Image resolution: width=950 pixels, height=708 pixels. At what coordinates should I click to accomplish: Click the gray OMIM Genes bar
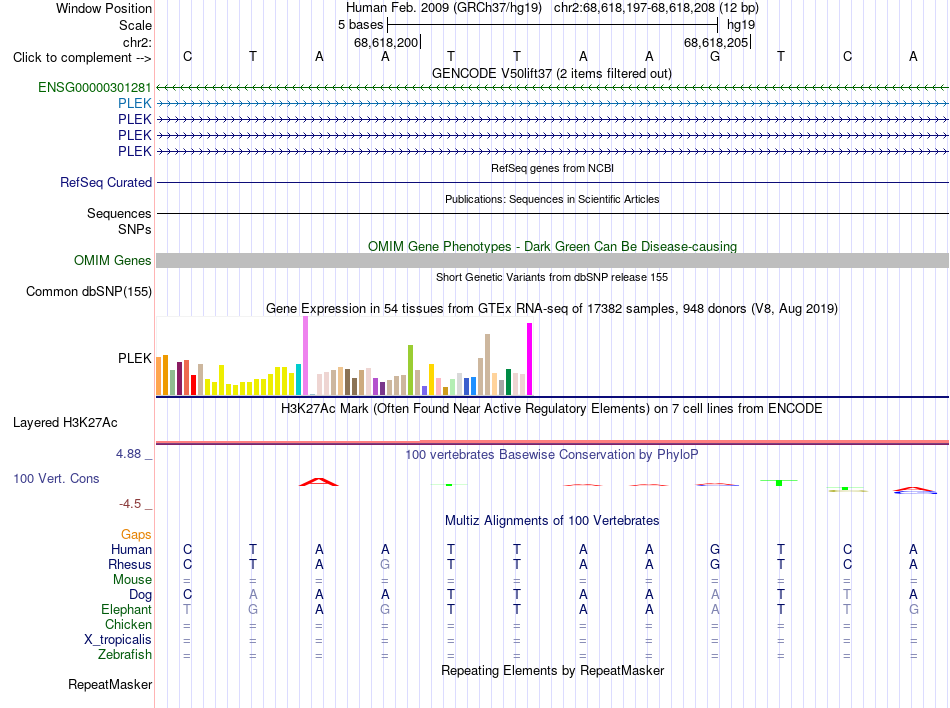coord(552,260)
